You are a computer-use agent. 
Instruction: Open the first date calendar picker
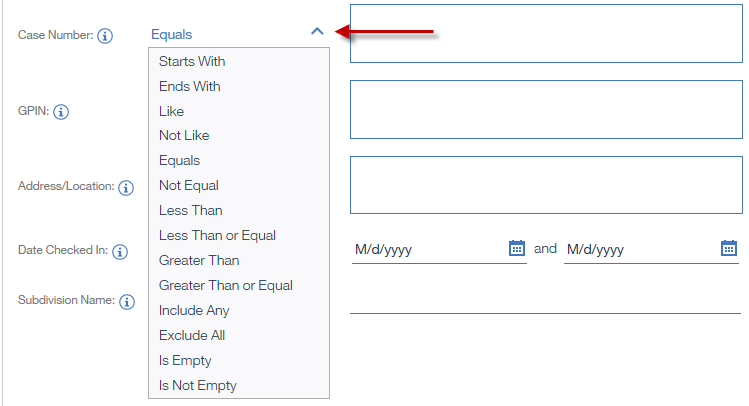(x=516, y=248)
